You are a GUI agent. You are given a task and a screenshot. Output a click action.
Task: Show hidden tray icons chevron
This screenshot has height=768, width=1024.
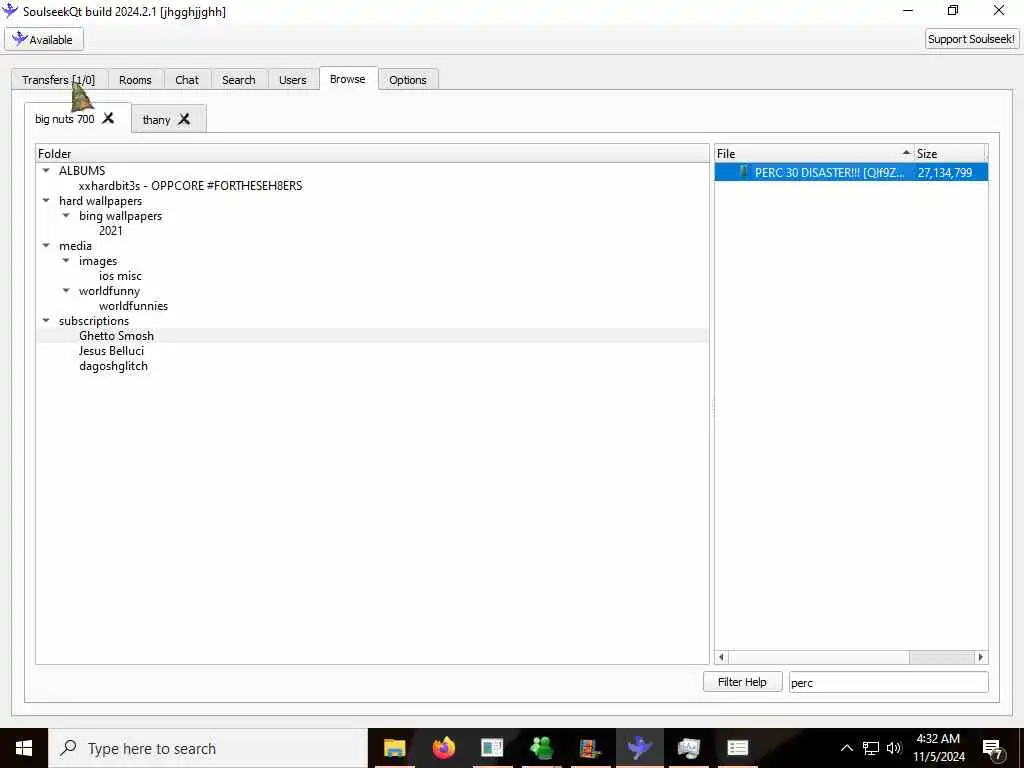846,748
